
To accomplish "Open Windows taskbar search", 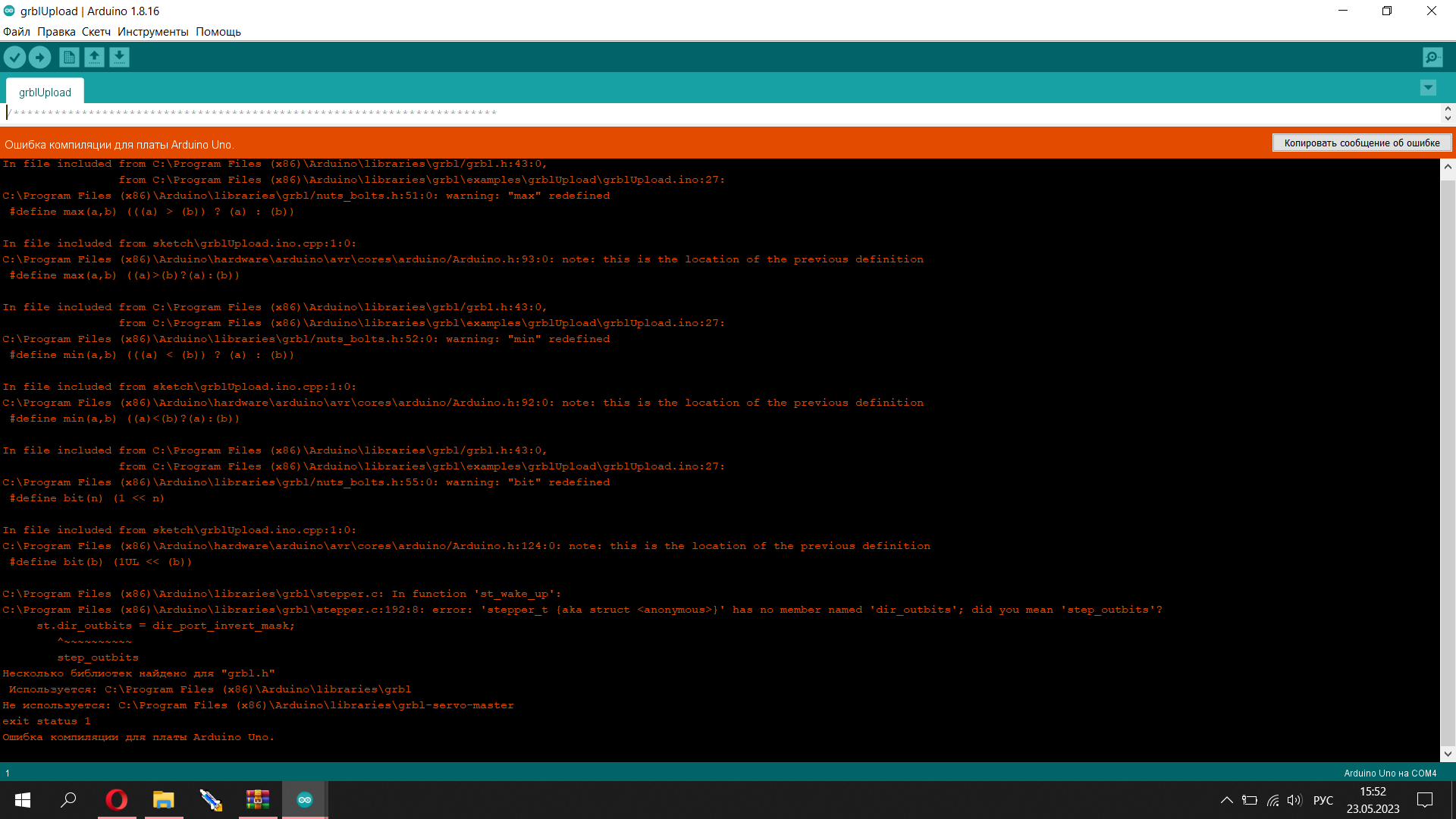I will (68, 800).
